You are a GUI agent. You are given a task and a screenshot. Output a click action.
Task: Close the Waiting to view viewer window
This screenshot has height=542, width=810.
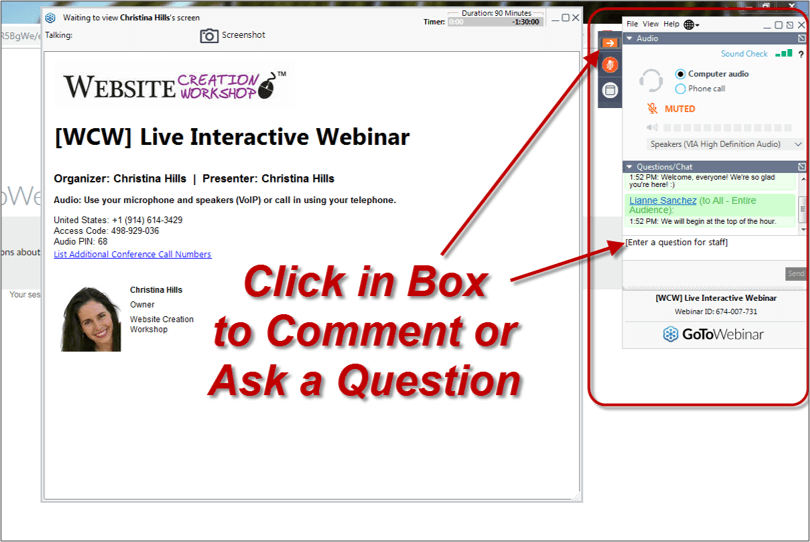(x=575, y=18)
